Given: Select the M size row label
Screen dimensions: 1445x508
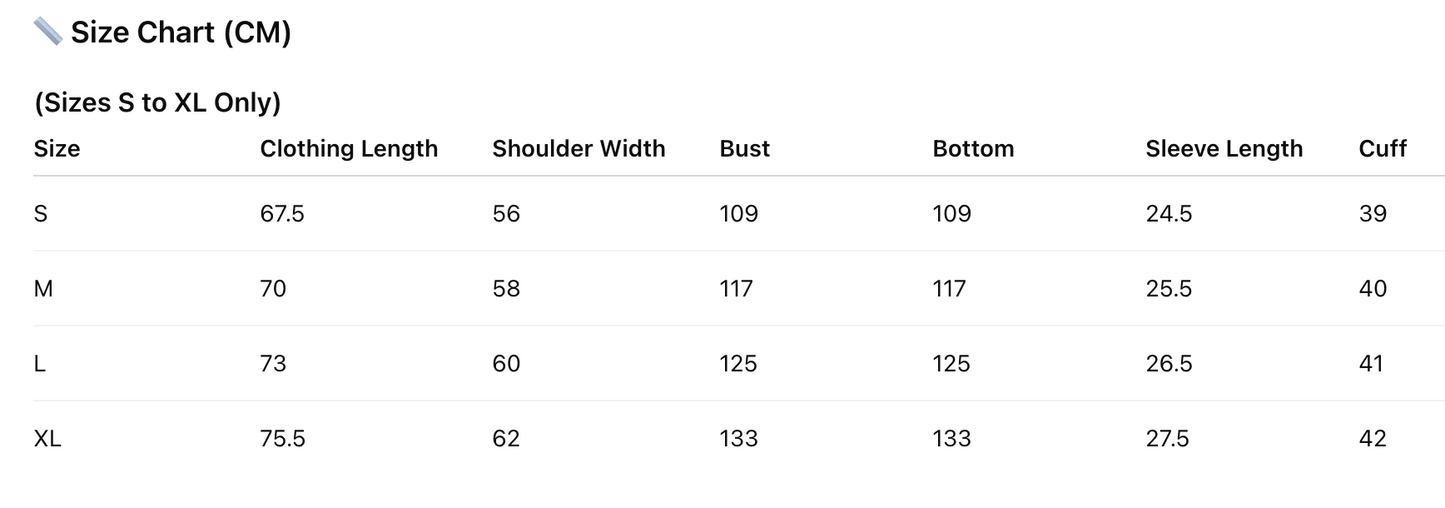Looking at the screenshot, I should (x=43, y=289).
